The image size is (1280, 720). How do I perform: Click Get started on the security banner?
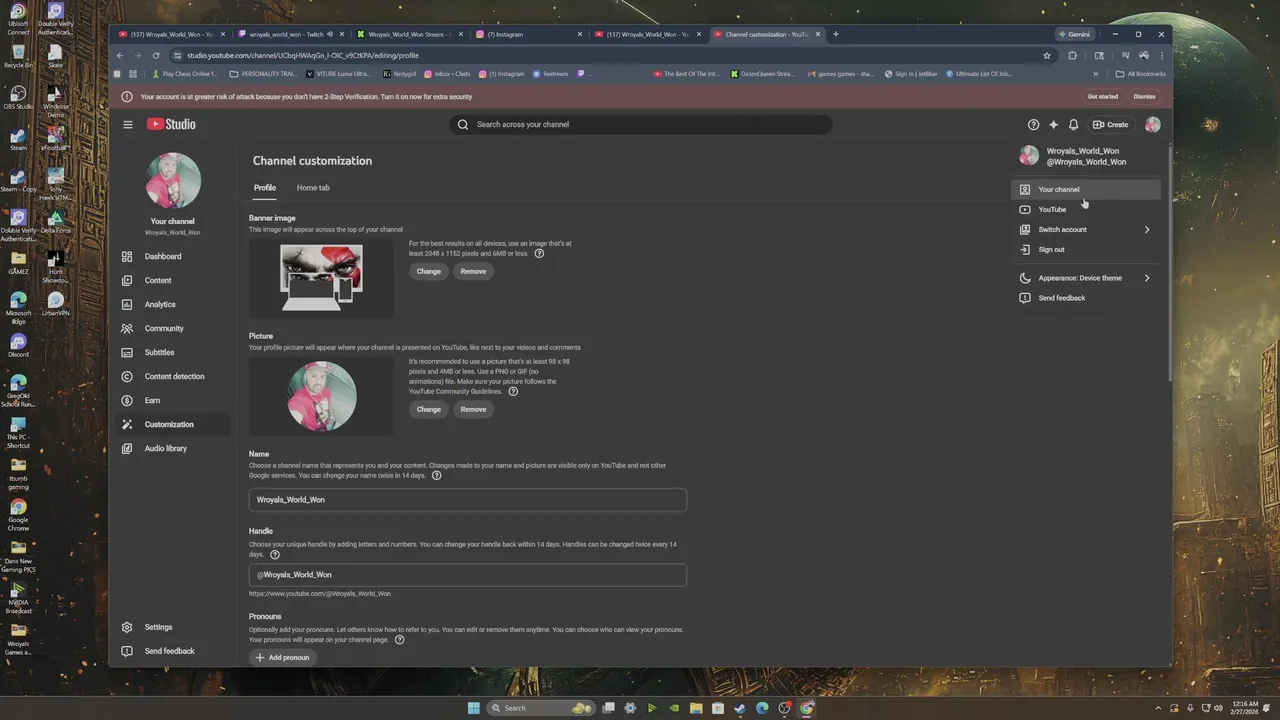pos(1102,97)
